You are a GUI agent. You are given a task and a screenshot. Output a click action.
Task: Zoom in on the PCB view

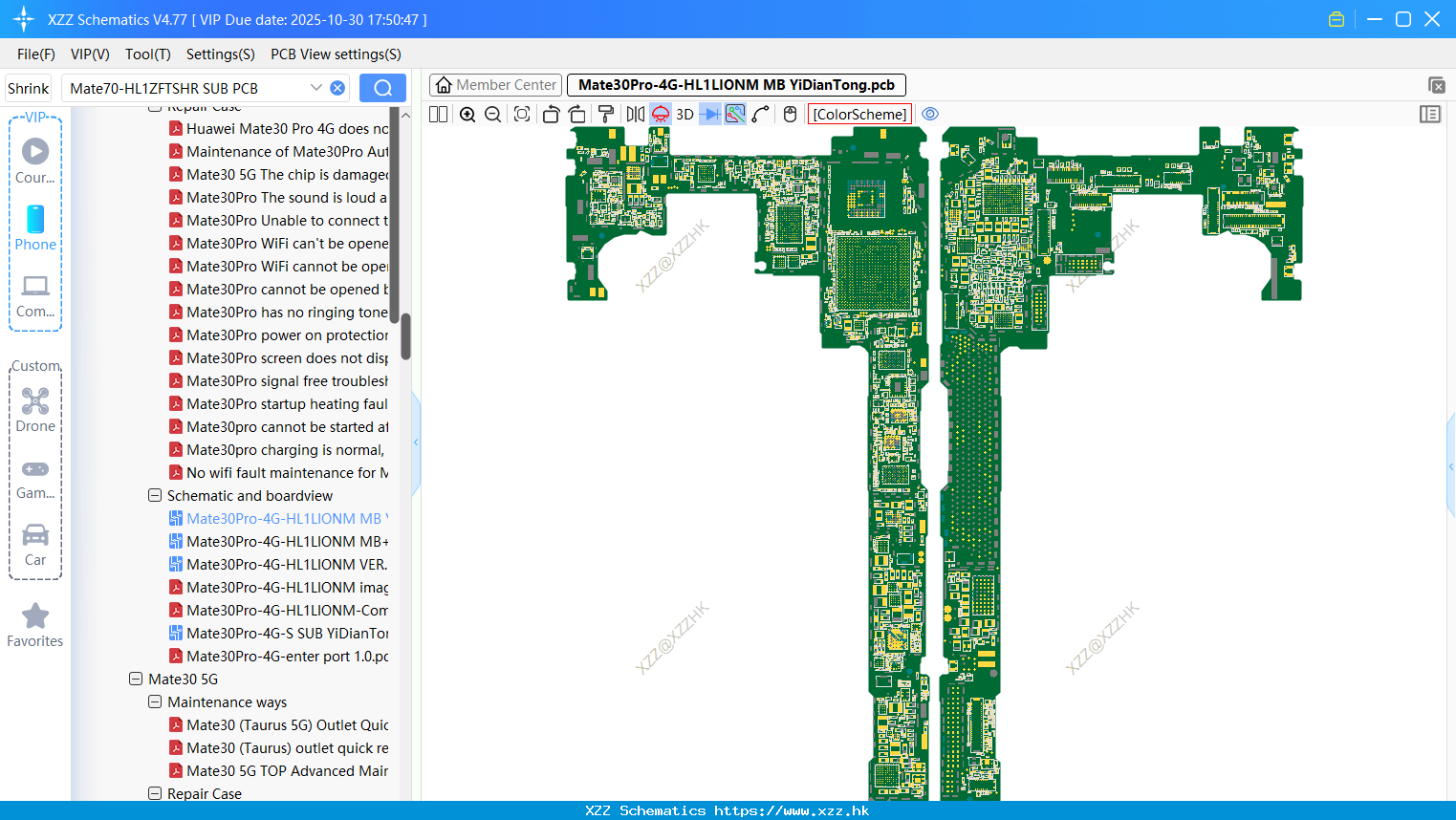pyautogui.click(x=467, y=114)
